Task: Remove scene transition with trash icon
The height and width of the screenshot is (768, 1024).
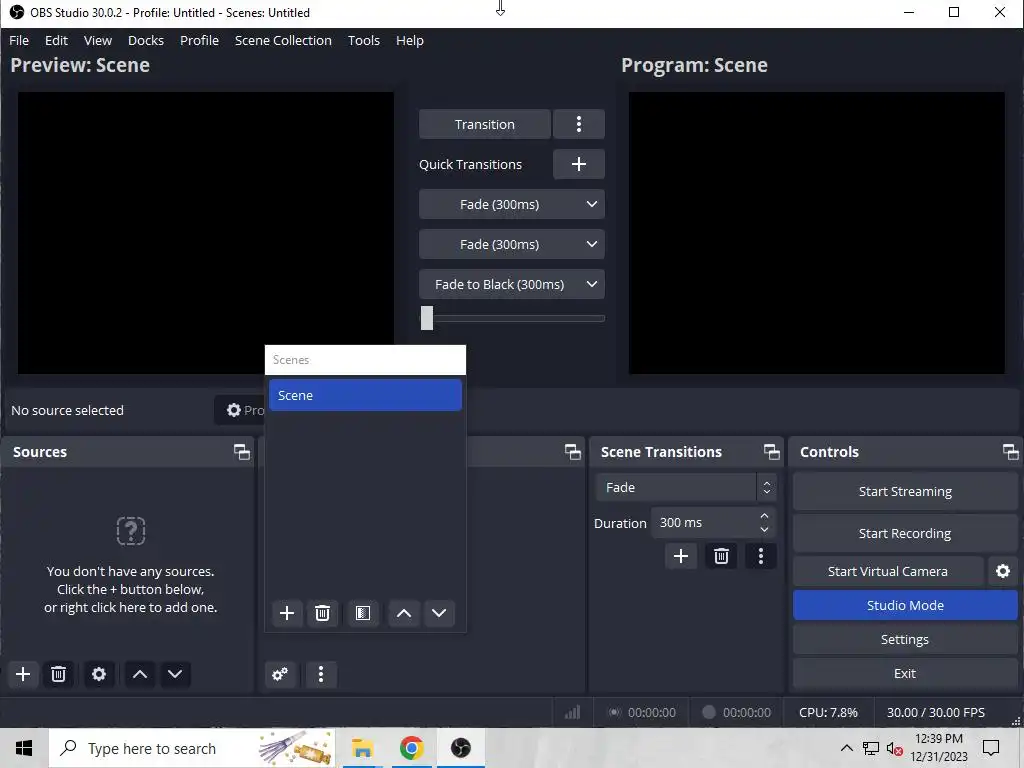Action: click(x=721, y=556)
